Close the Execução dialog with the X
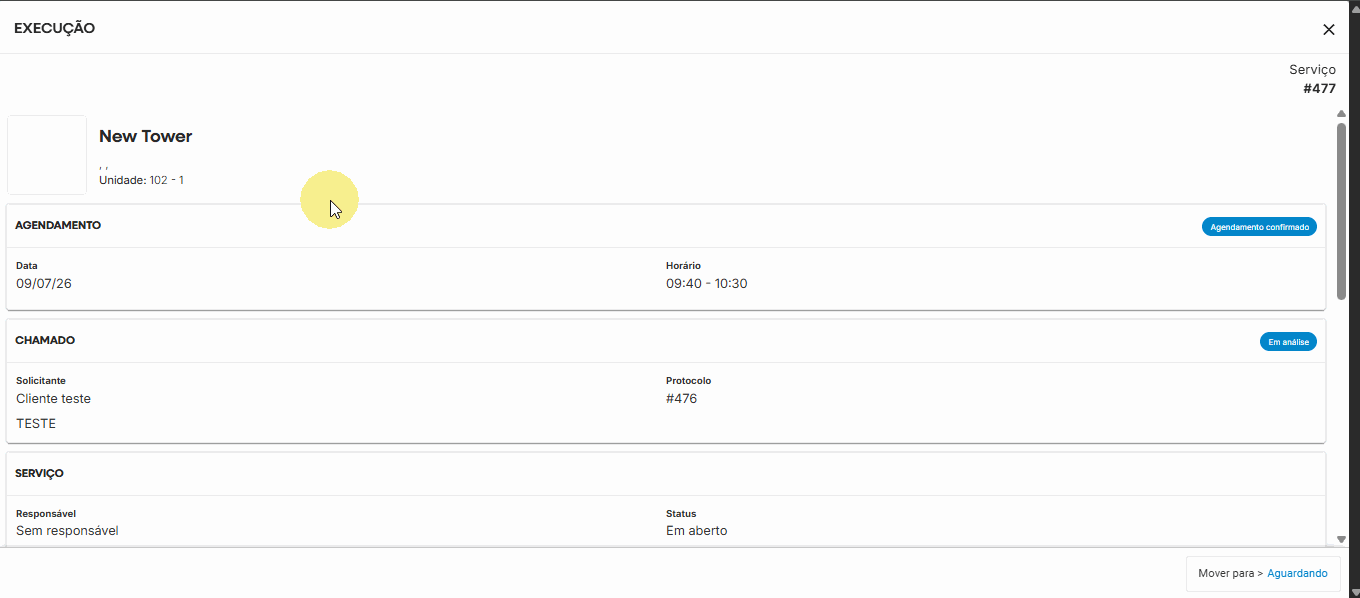 1329,30
